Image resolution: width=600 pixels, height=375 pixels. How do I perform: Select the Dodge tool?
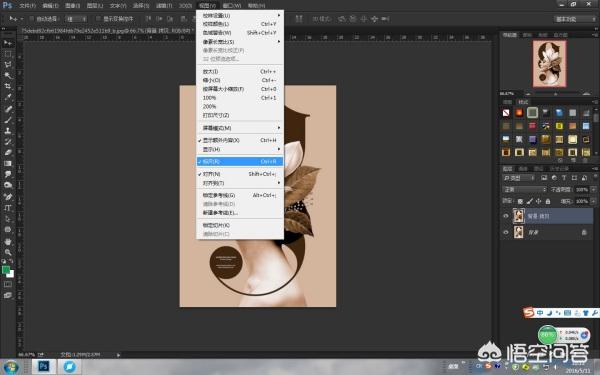tap(8, 185)
